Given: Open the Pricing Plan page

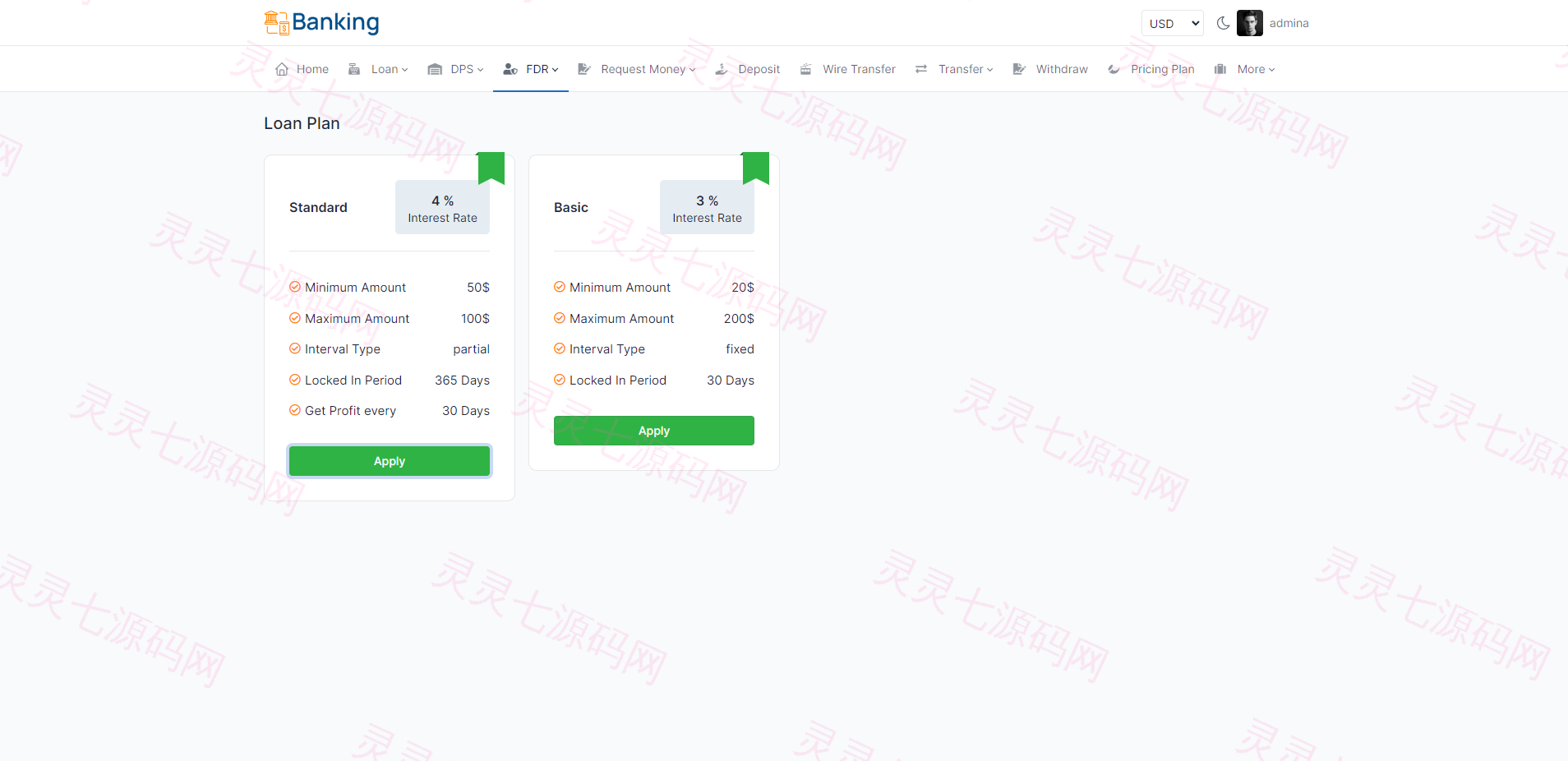Looking at the screenshot, I should pos(1162,69).
